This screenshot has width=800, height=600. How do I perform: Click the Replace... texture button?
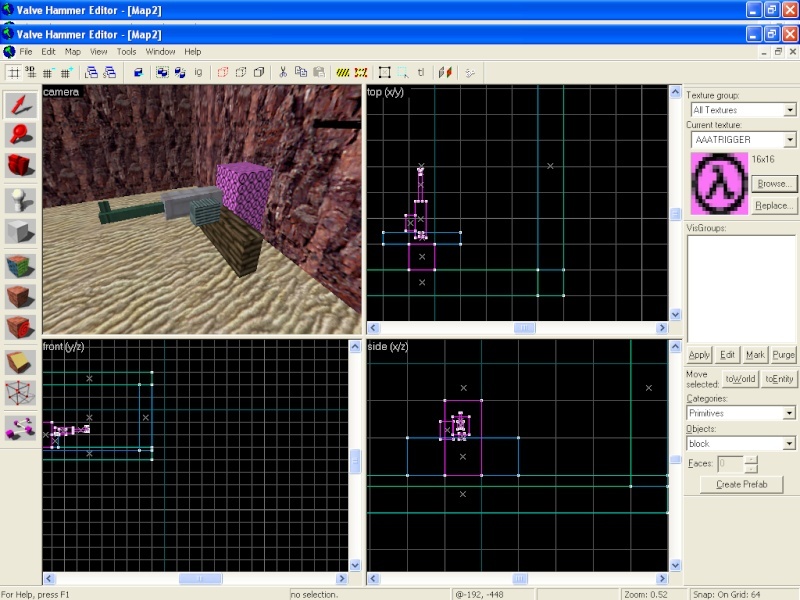click(x=773, y=206)
